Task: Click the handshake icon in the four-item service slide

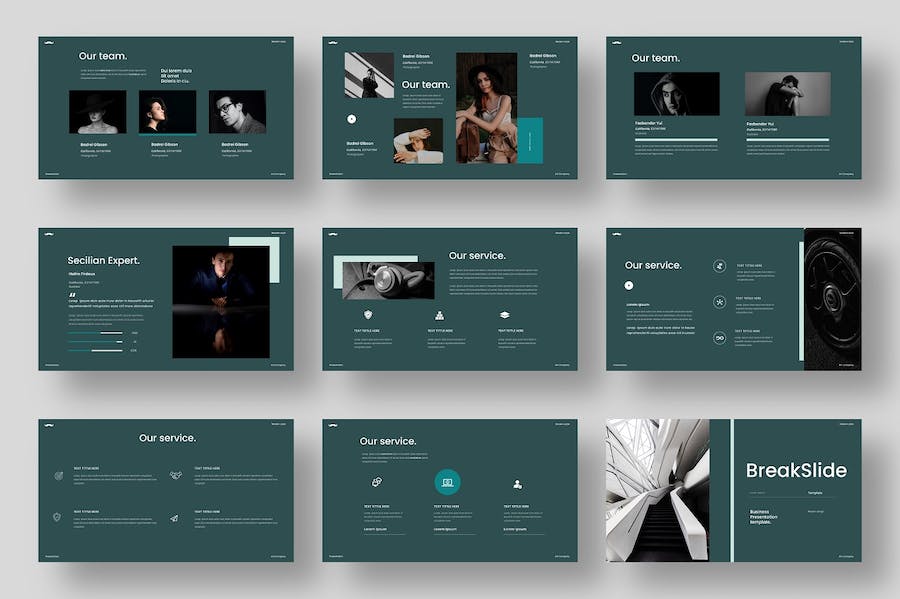Action: (x=175, y=476)
